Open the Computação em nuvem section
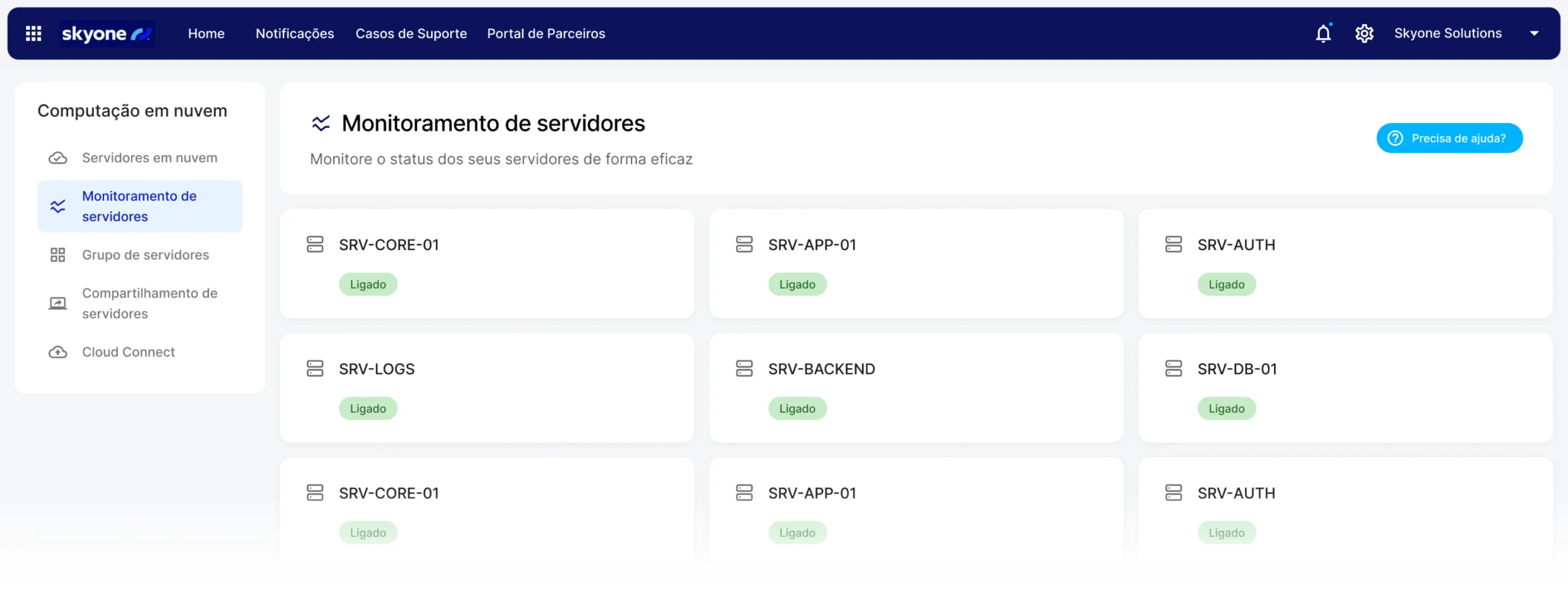The width and height of the screenshot is (1568, 609). pos(132,110)
